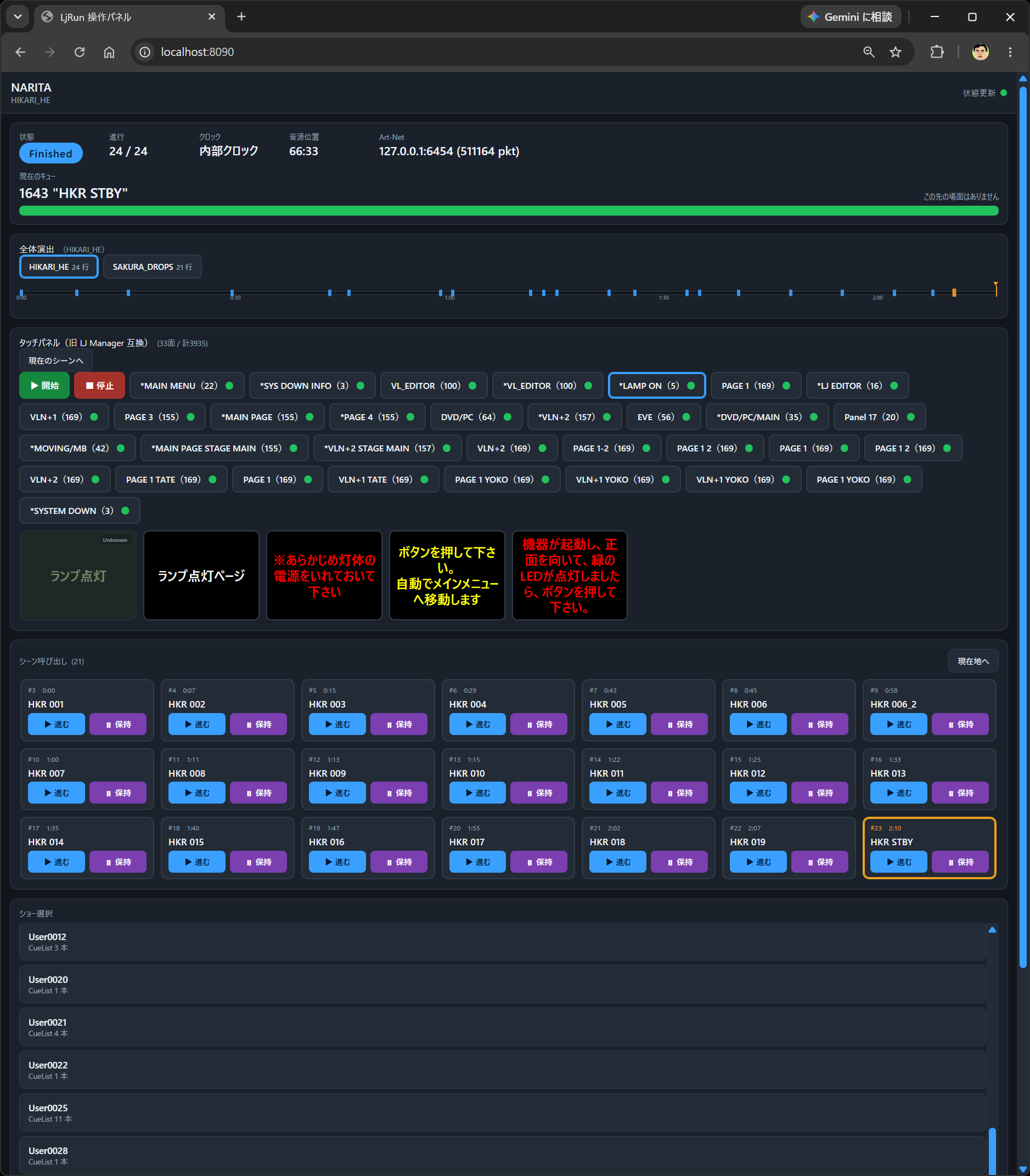Open new browser tab with plus
Viewport: 1030px width, 1176px height.
(241, 16)
